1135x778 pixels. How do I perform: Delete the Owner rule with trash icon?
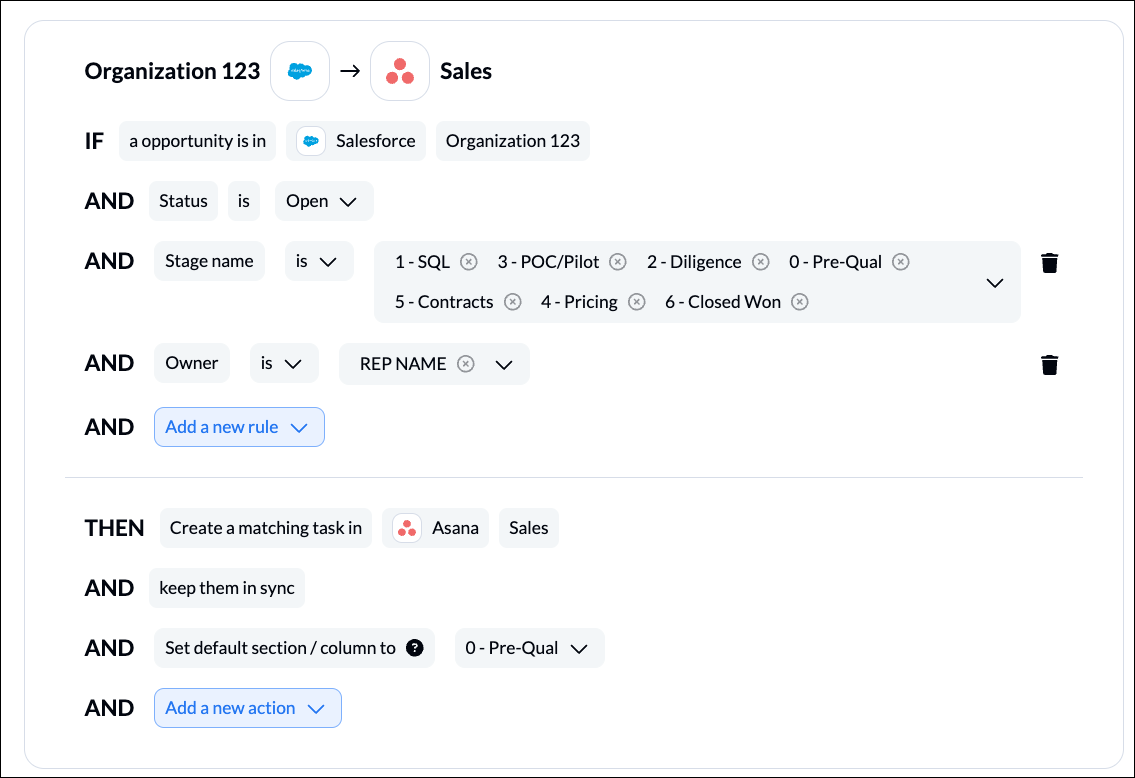[x=1050, y=365]
